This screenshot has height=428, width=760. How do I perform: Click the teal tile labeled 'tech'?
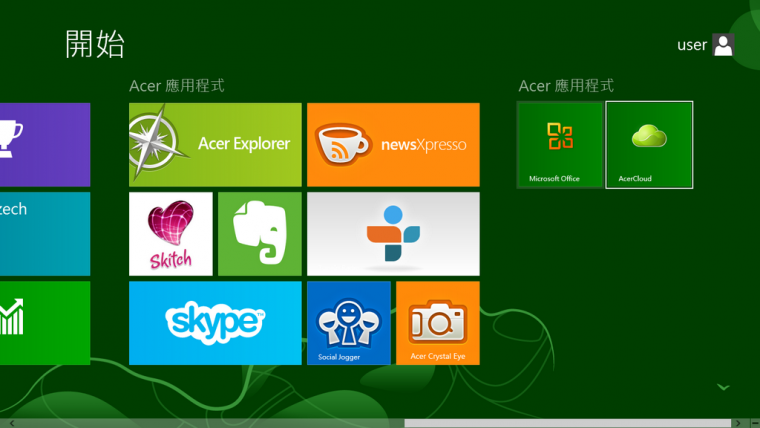coord(44,233)
